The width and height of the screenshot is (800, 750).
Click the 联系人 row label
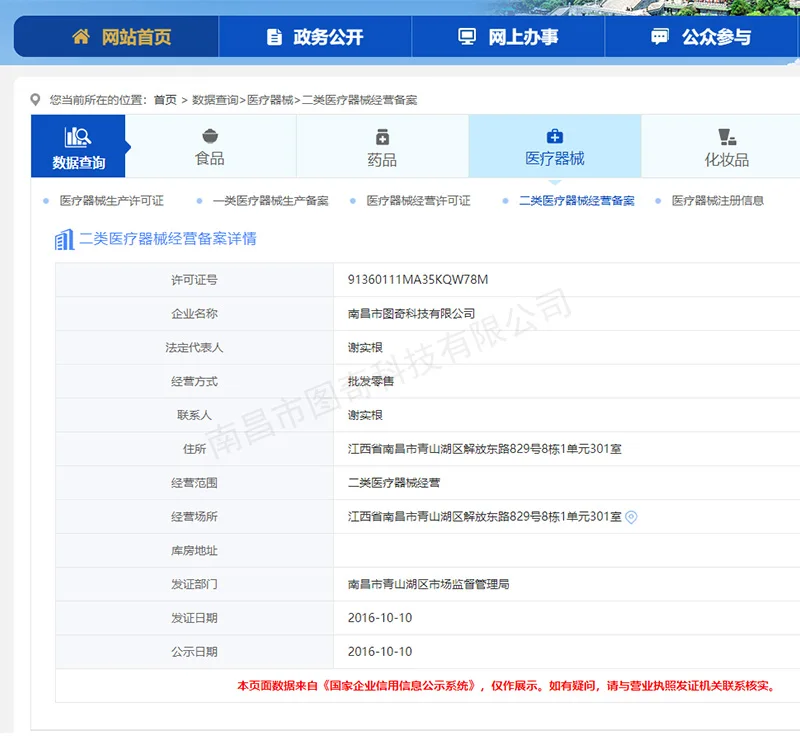point(194,415)
